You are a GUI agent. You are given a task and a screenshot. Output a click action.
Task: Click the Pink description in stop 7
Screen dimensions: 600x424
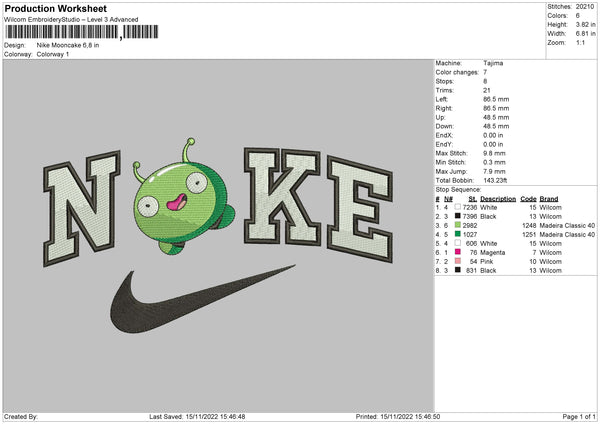tap(486, 261)
